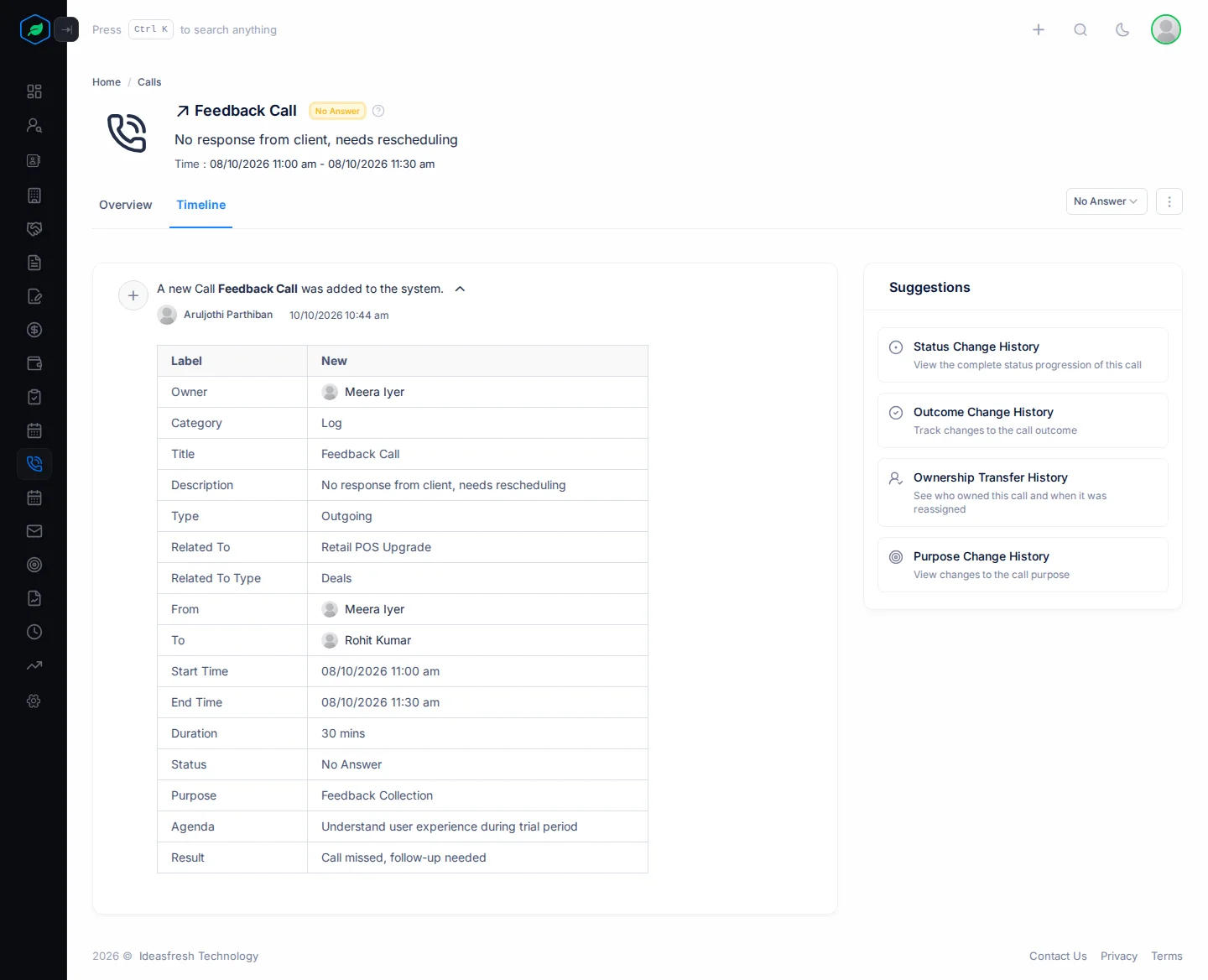
Task: Open the dashboard grid icon in sidebar
Action: pyautogui.click(x=34, y=91)
